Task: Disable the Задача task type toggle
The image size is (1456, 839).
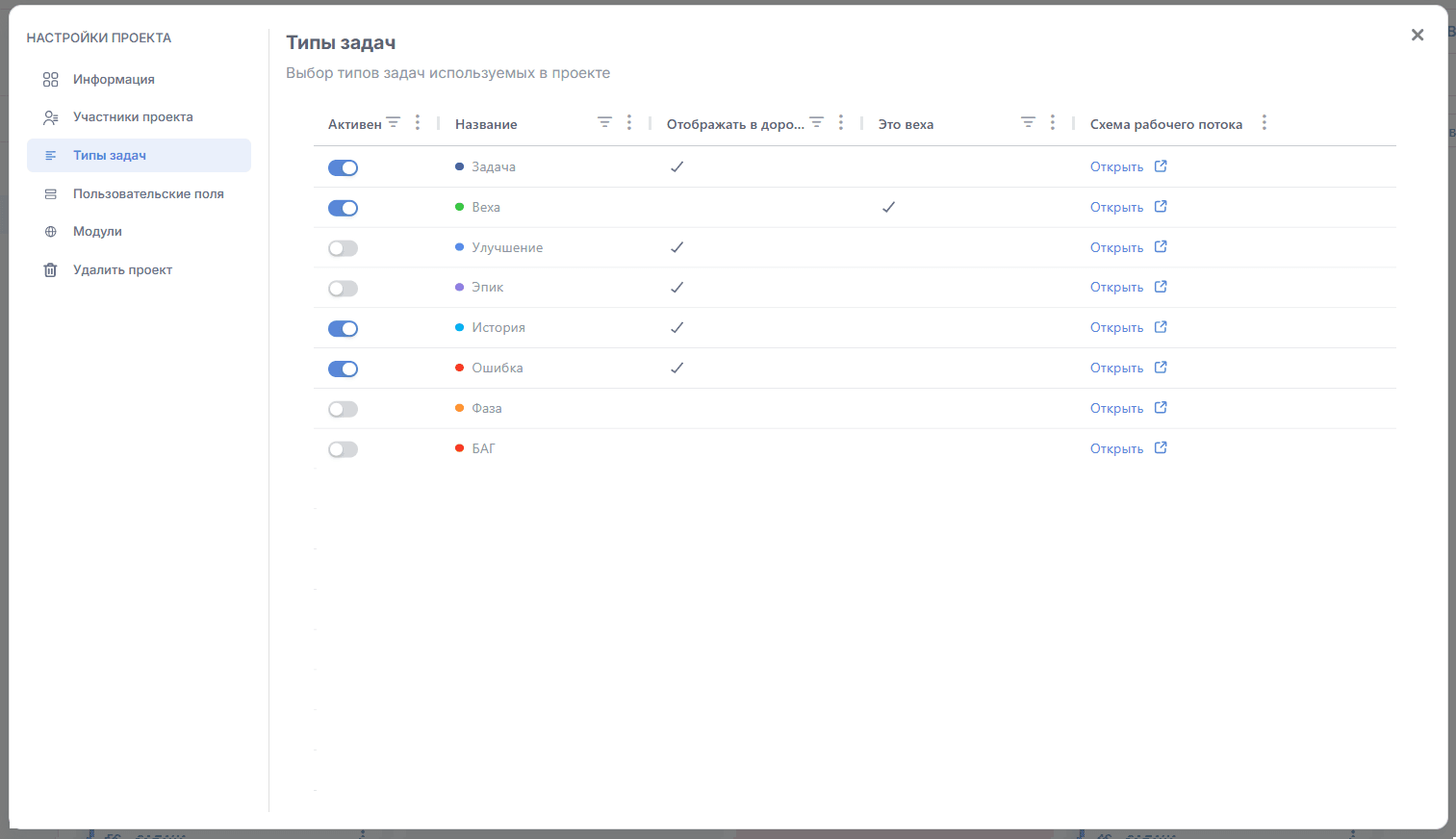Action: click(x=343, y=168)
